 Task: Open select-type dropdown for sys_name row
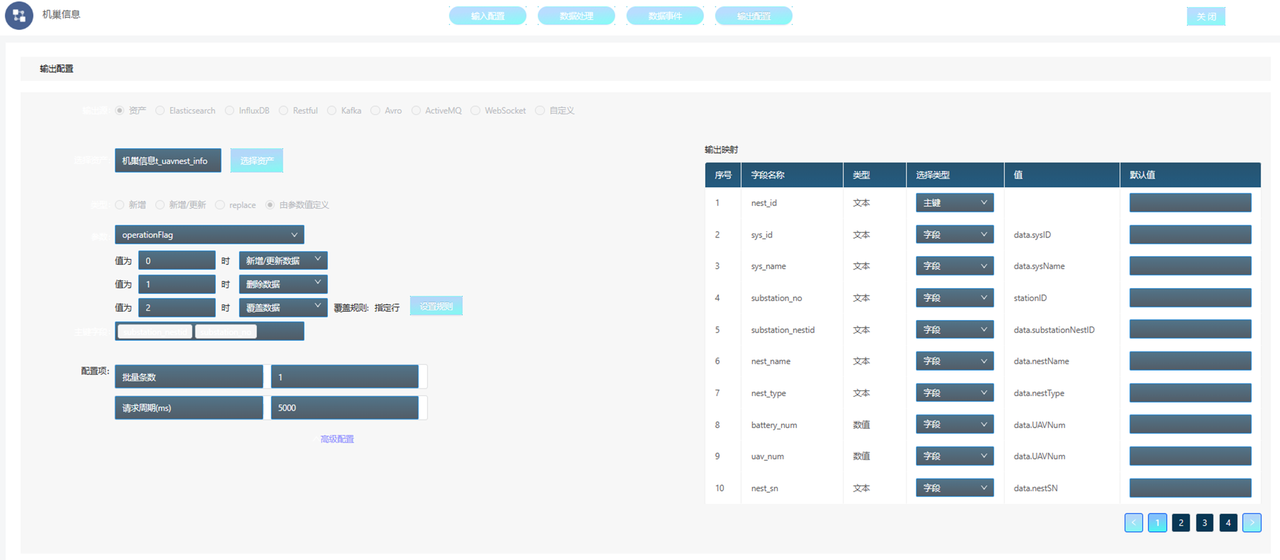(955, 266)
